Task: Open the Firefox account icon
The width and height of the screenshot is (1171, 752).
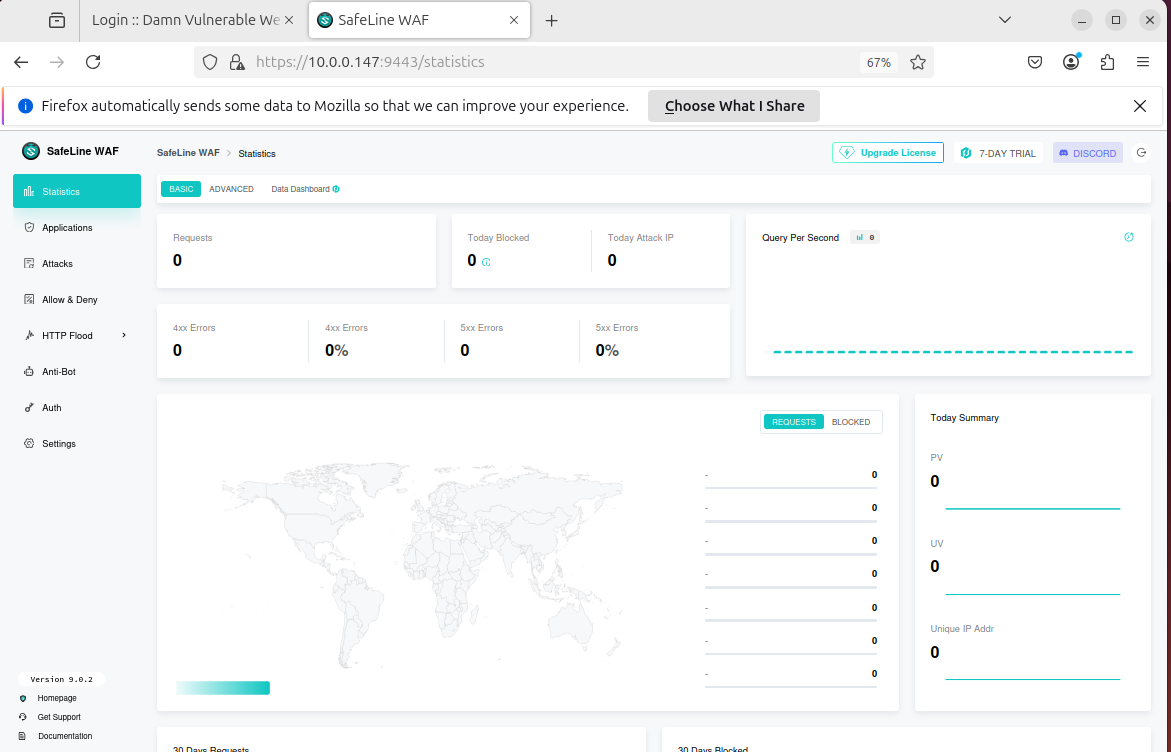Action: (x=1071, y=62)
